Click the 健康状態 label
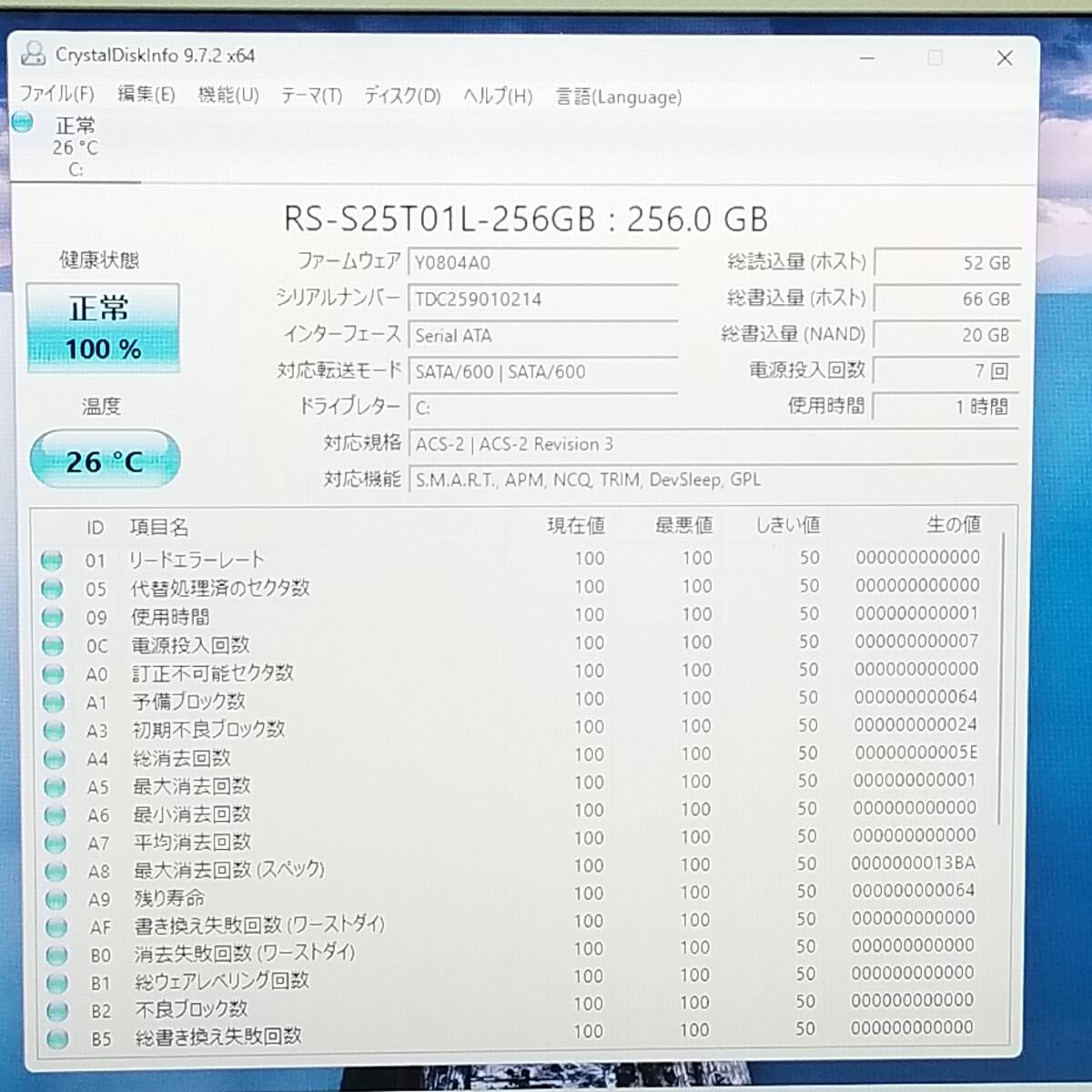1092x1092 pixels. point(99,260)
